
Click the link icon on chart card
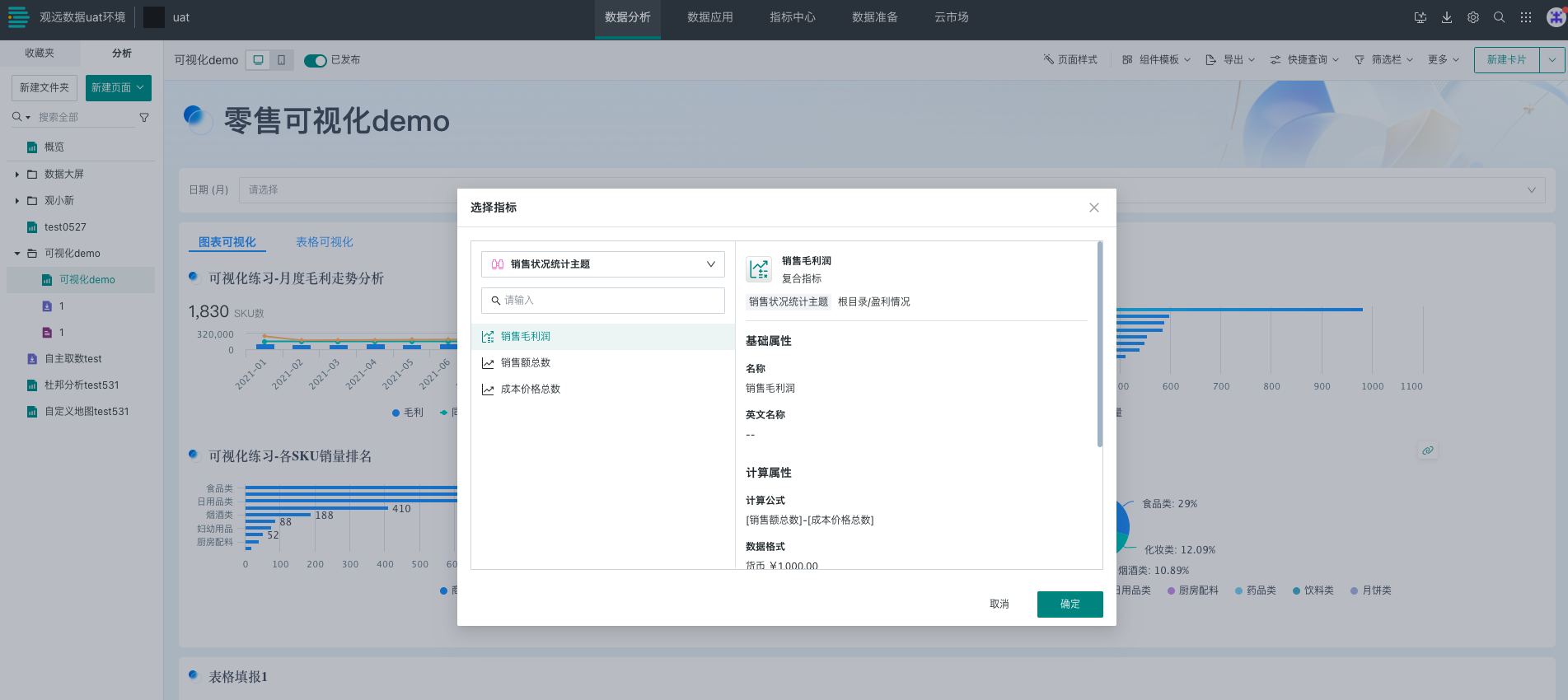point(1427,450)
